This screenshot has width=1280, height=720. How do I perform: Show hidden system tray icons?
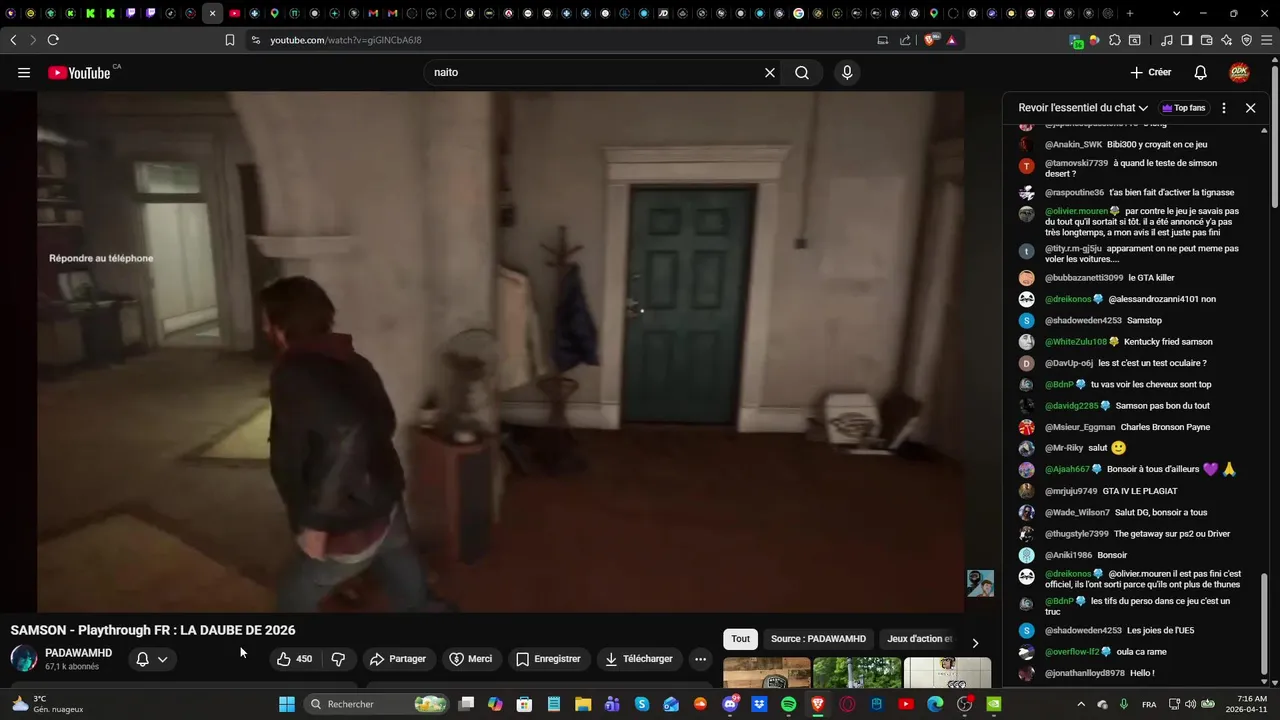point(1080,704)
